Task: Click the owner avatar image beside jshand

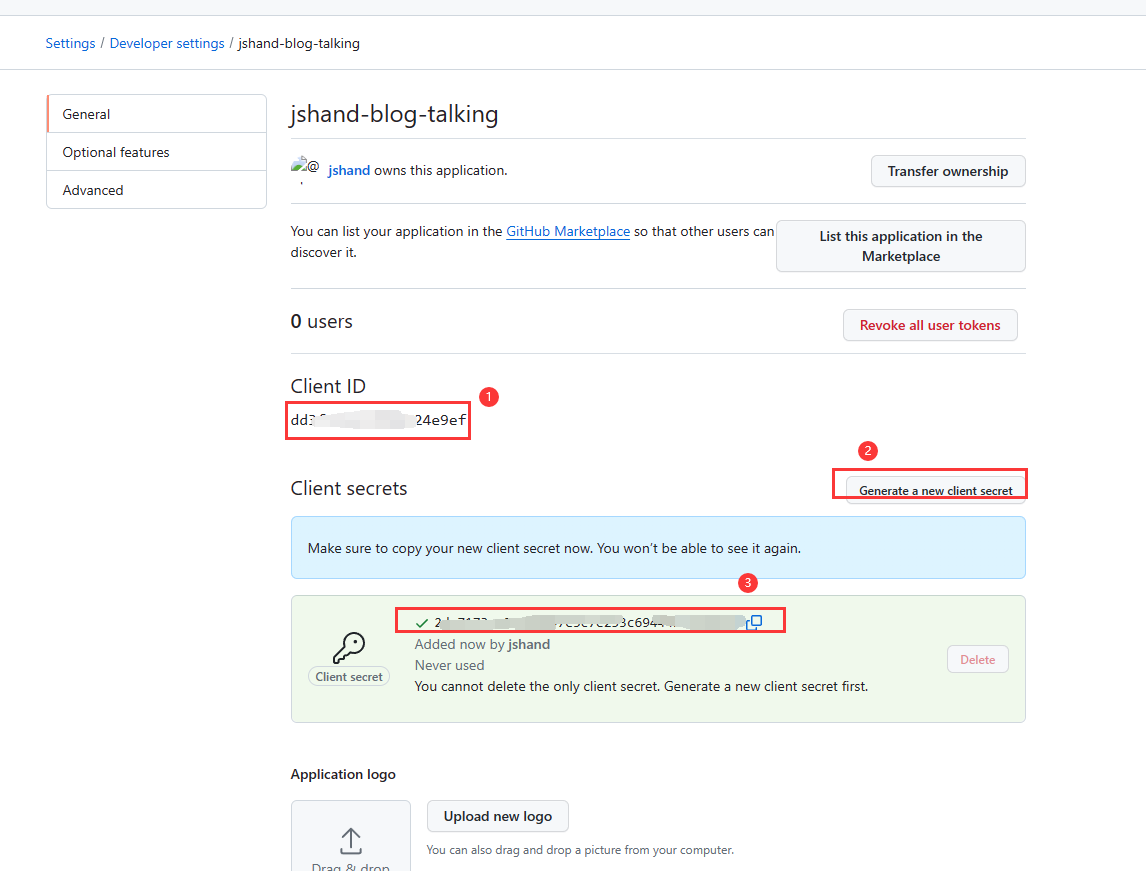Action: (305, 169)
